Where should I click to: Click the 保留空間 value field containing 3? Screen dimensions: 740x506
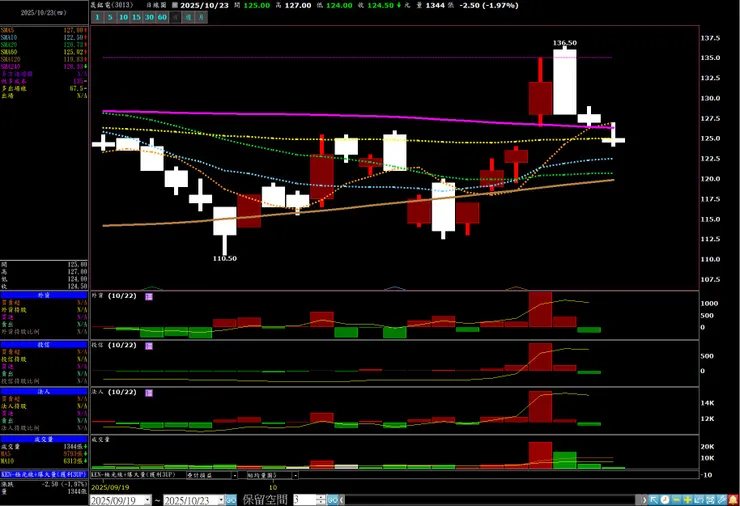[304, 500]
